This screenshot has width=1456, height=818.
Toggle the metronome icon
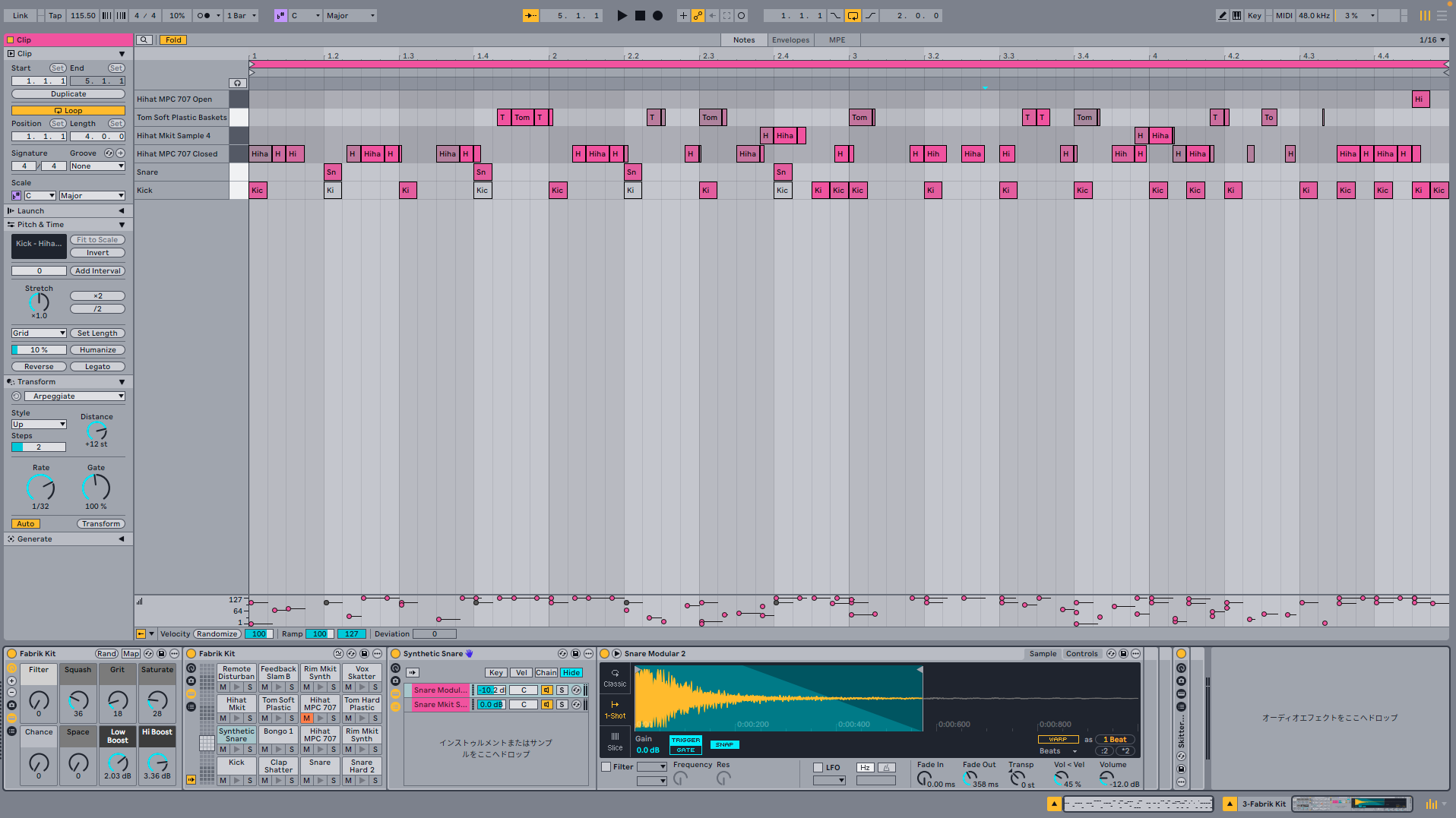coord(204,15)
